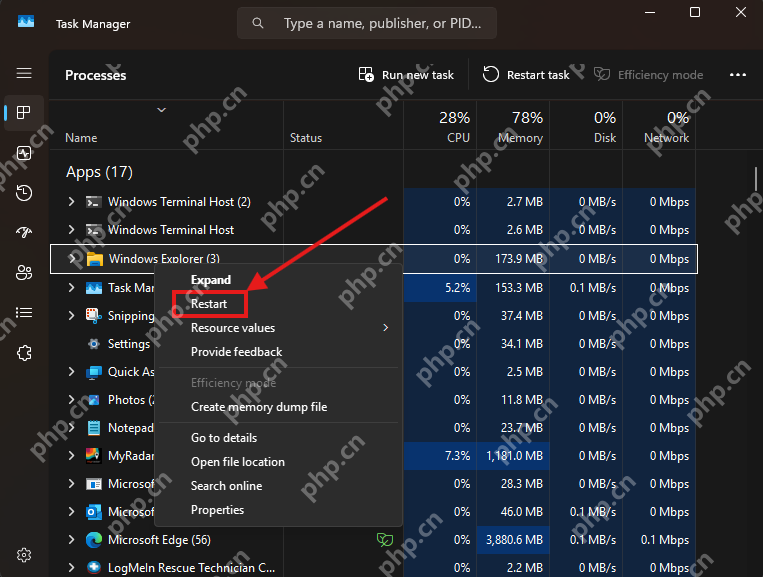Expand the Microsoft Edge (56) group

[x=72, y=540]
